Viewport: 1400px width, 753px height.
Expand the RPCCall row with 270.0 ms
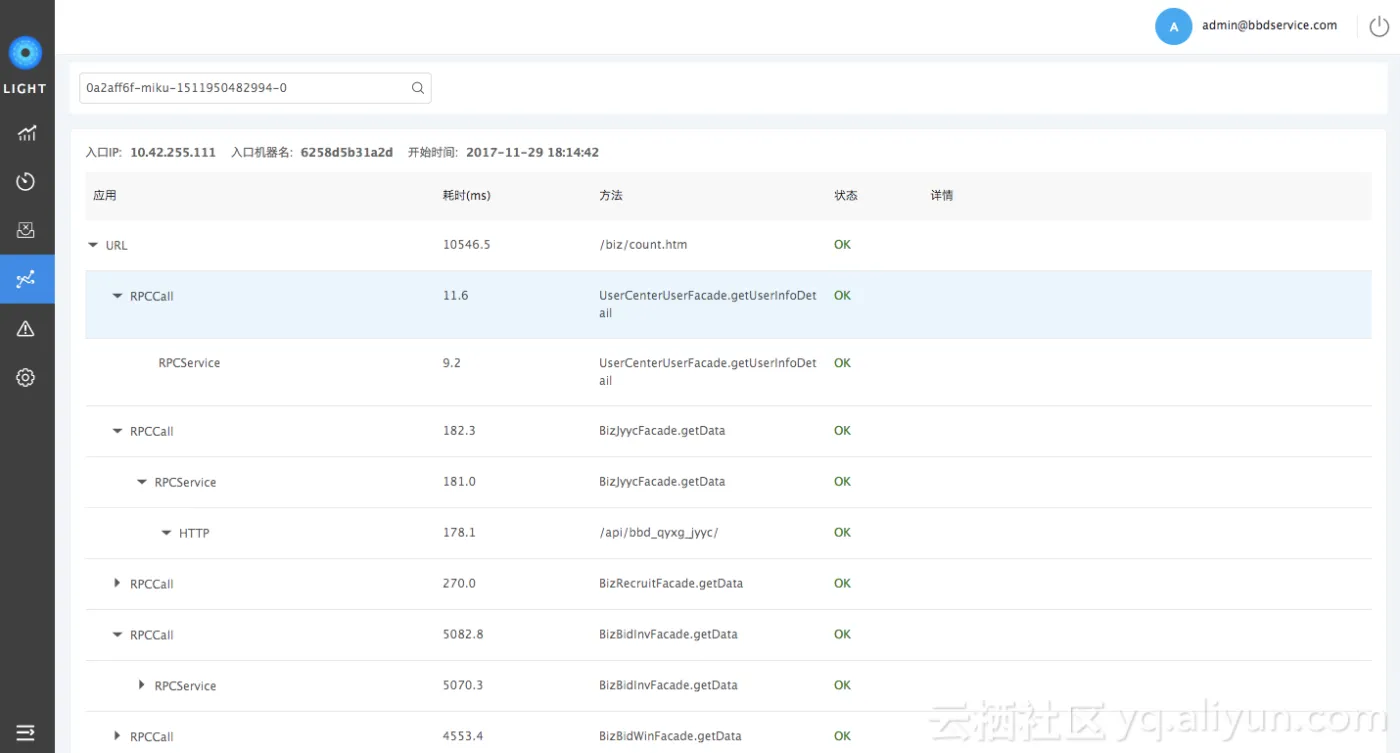[x=117, y=583]
